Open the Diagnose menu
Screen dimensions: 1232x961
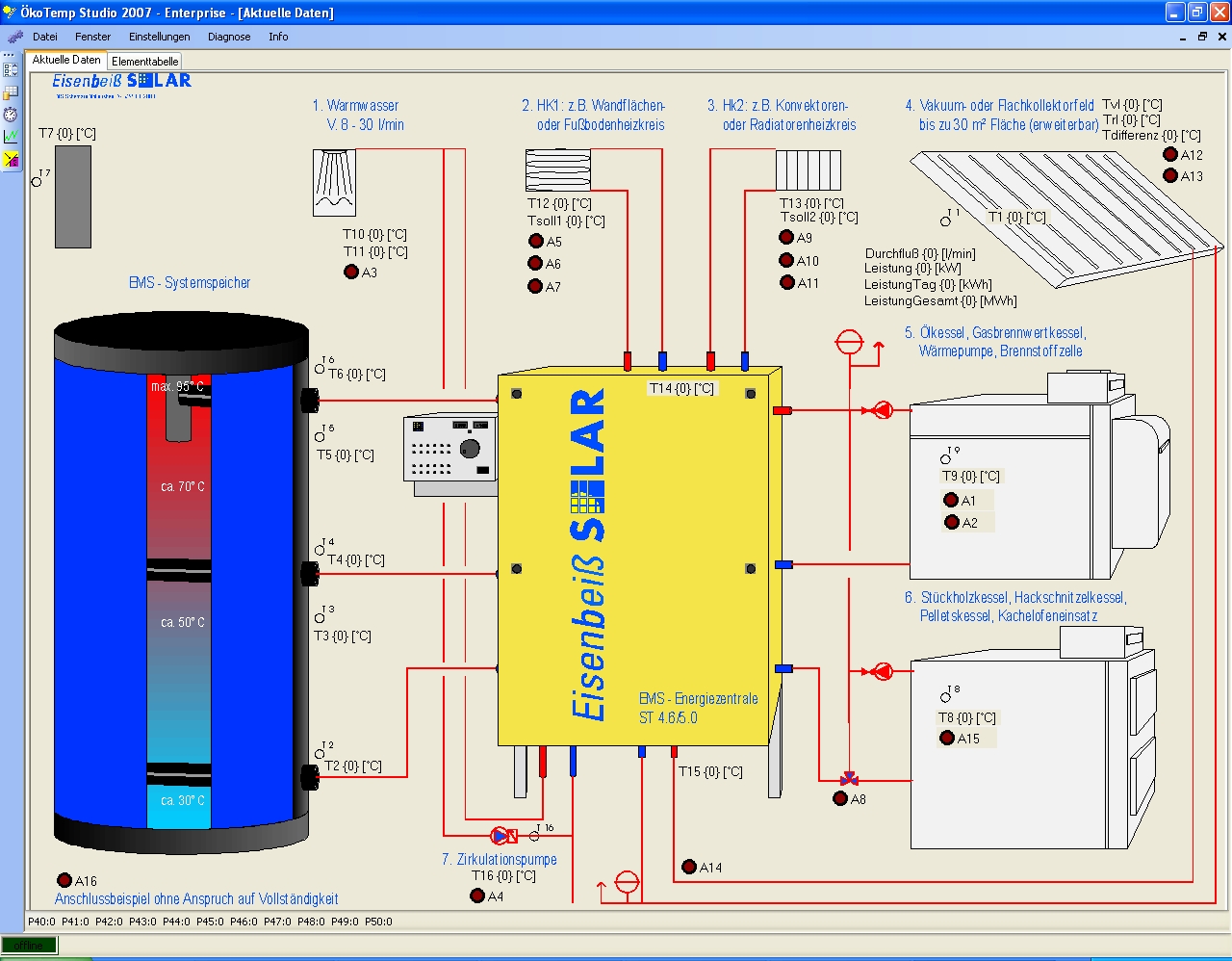[x=229, y=37]
